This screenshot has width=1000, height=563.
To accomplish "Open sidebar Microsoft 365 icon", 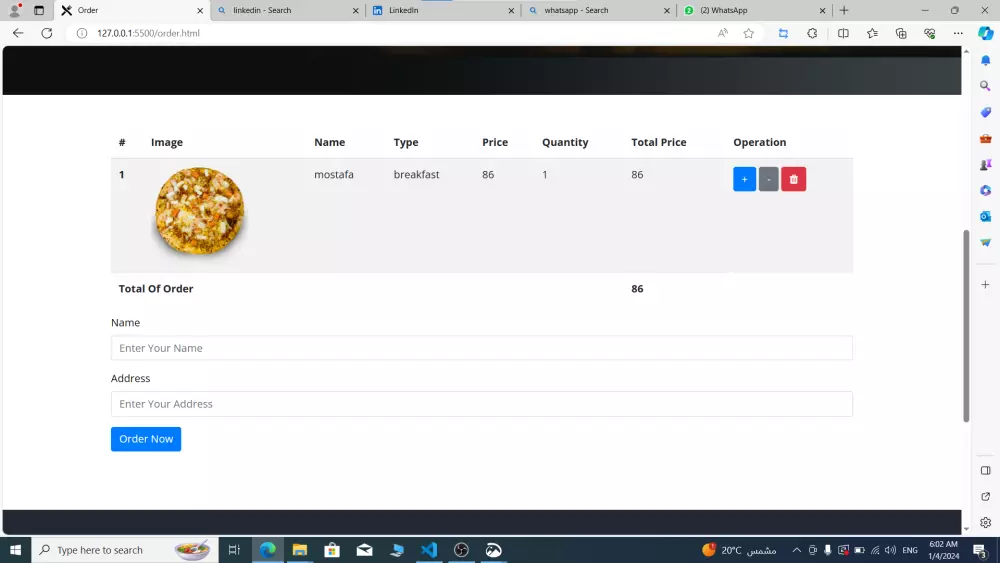I will 985,191.
